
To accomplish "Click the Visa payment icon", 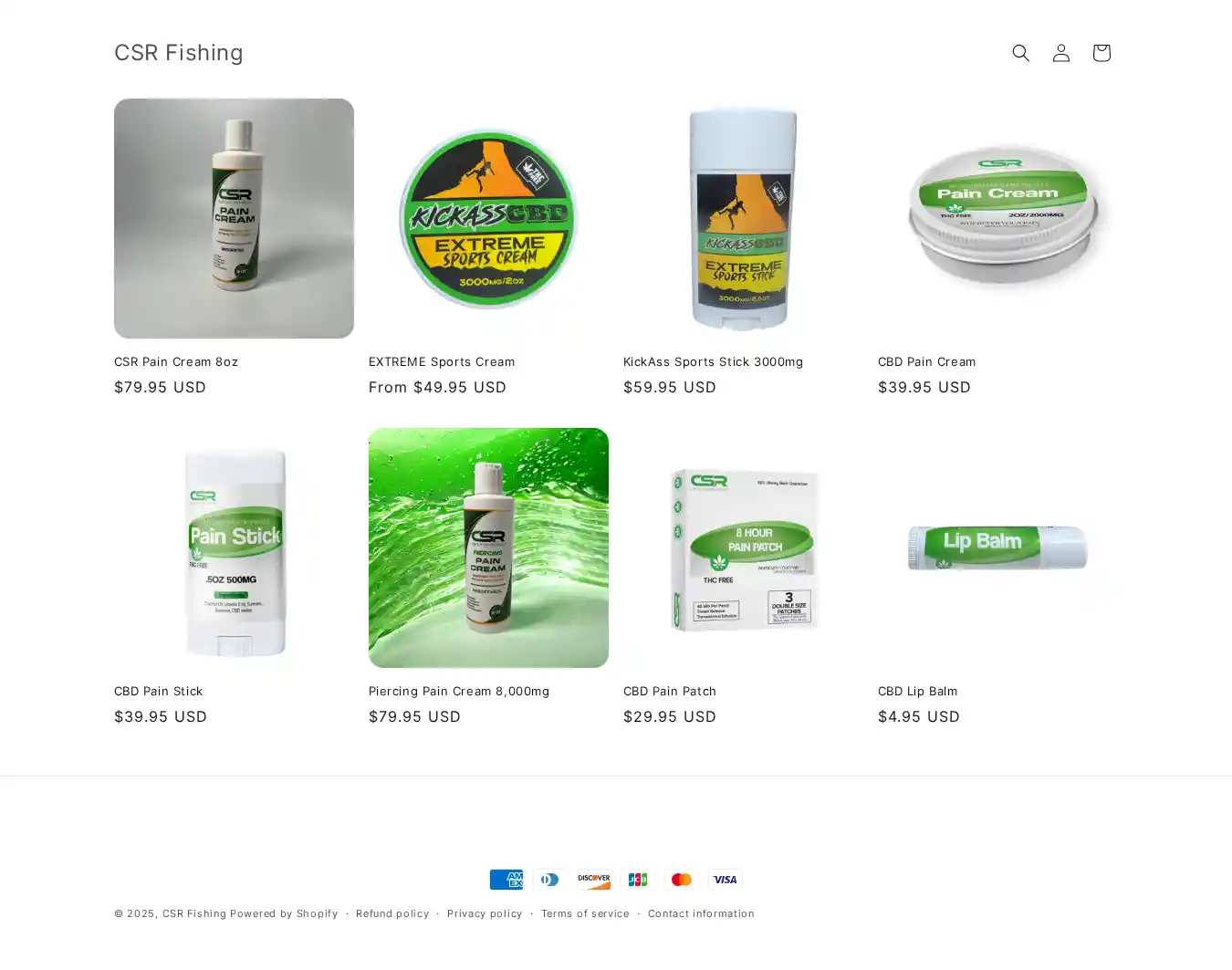I will click(x=726, y=880).
